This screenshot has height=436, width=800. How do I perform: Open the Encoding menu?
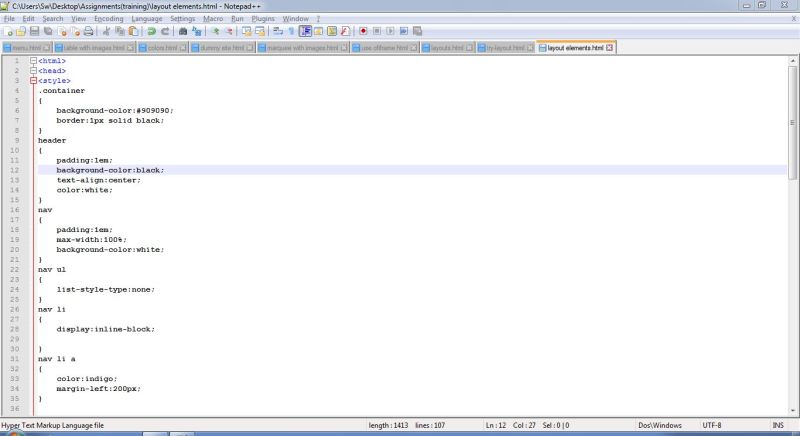tap(109, 18)
